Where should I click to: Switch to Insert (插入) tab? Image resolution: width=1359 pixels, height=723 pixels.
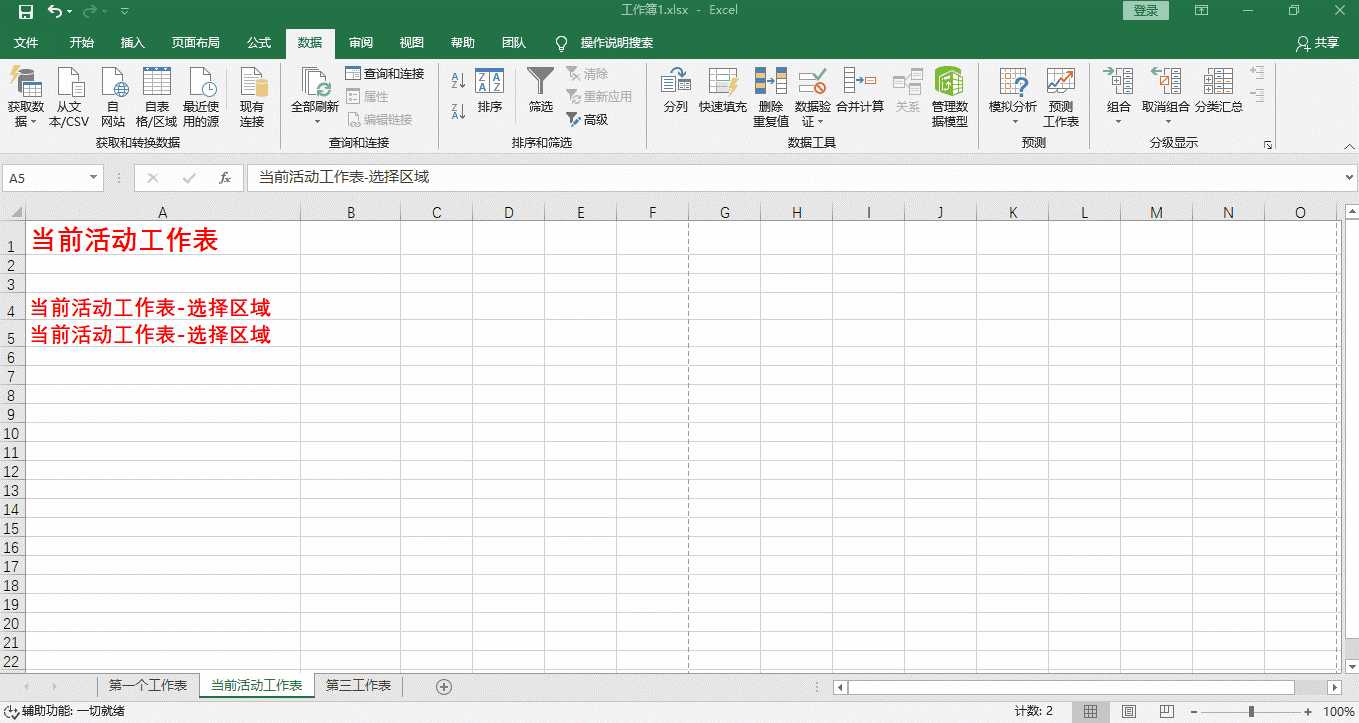coord(133,43)
